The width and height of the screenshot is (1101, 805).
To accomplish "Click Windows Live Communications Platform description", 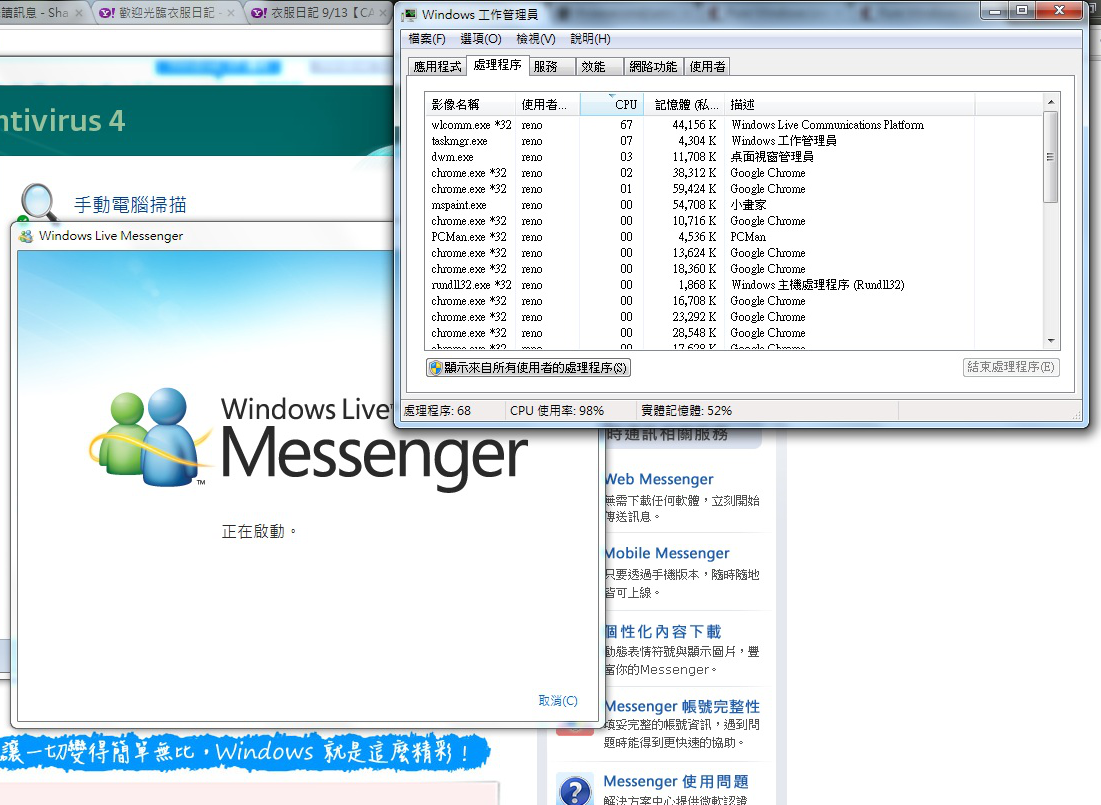I will pyautogui.click(x=827, y=125).
